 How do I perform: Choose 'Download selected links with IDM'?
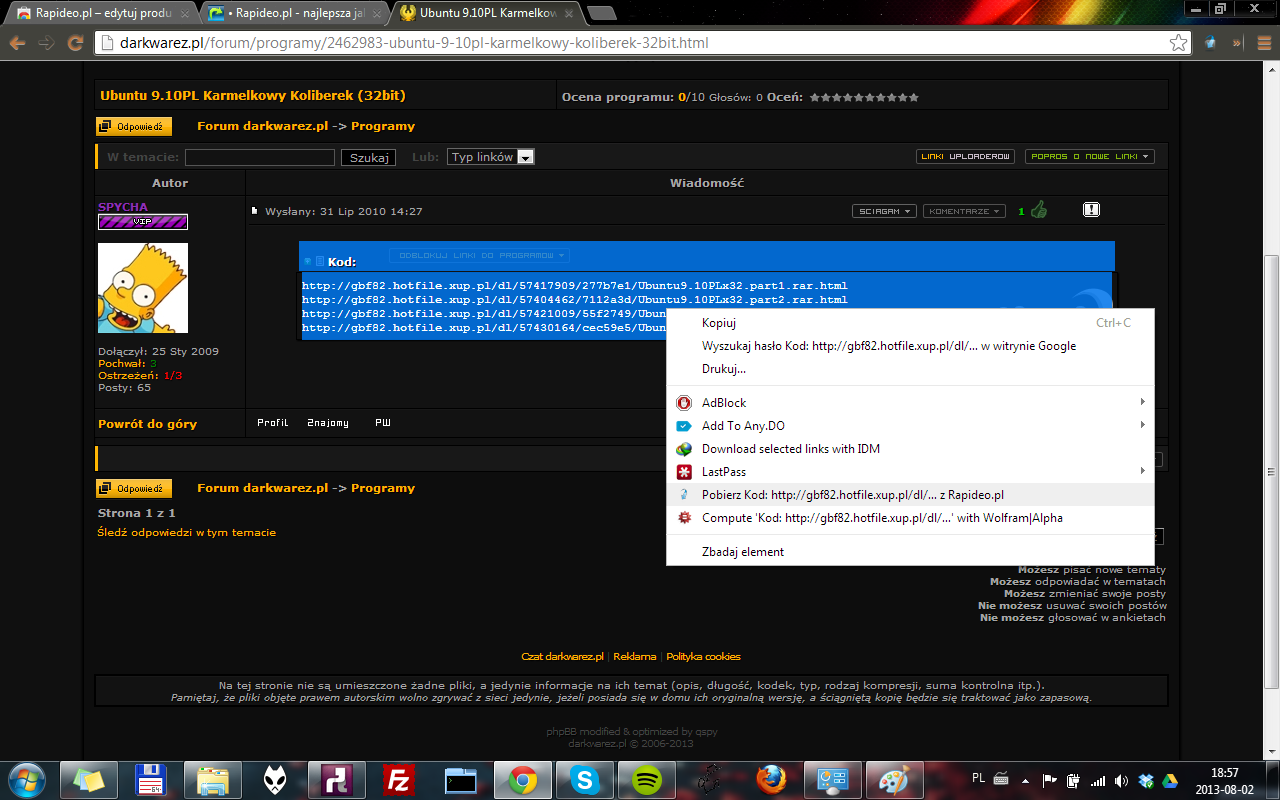(x=790, y=449)
